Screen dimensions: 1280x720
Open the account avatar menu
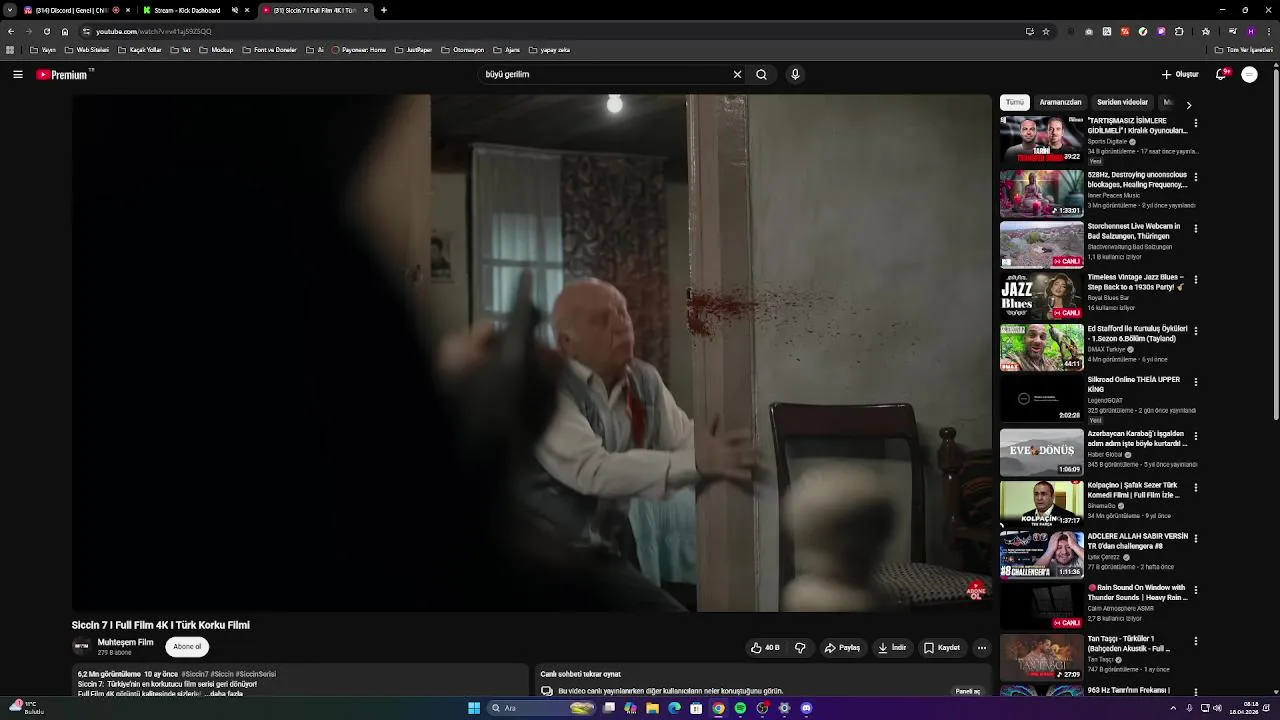pos(1249,75)
